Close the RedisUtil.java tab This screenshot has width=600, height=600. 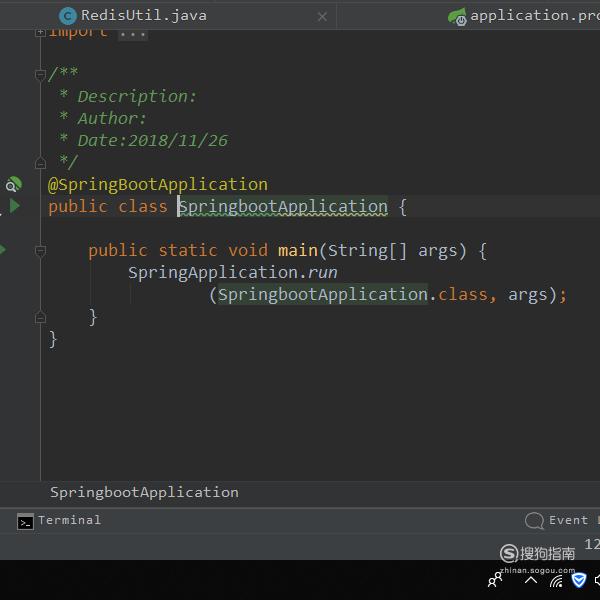322,16
